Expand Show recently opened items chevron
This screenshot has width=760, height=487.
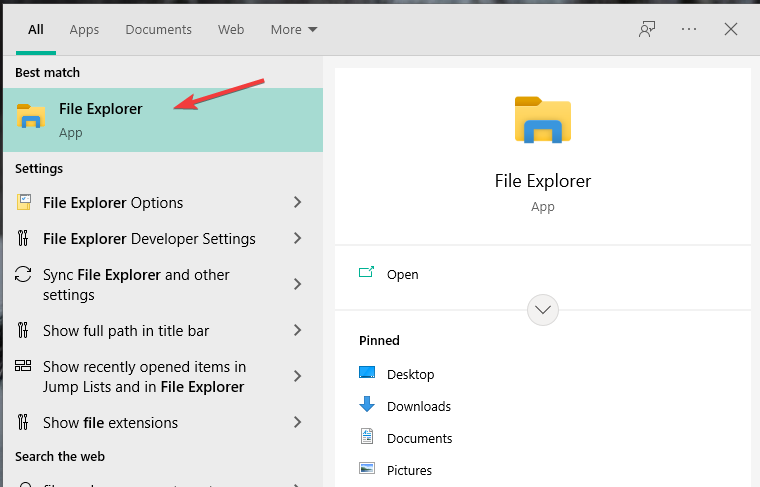point(298,377)
